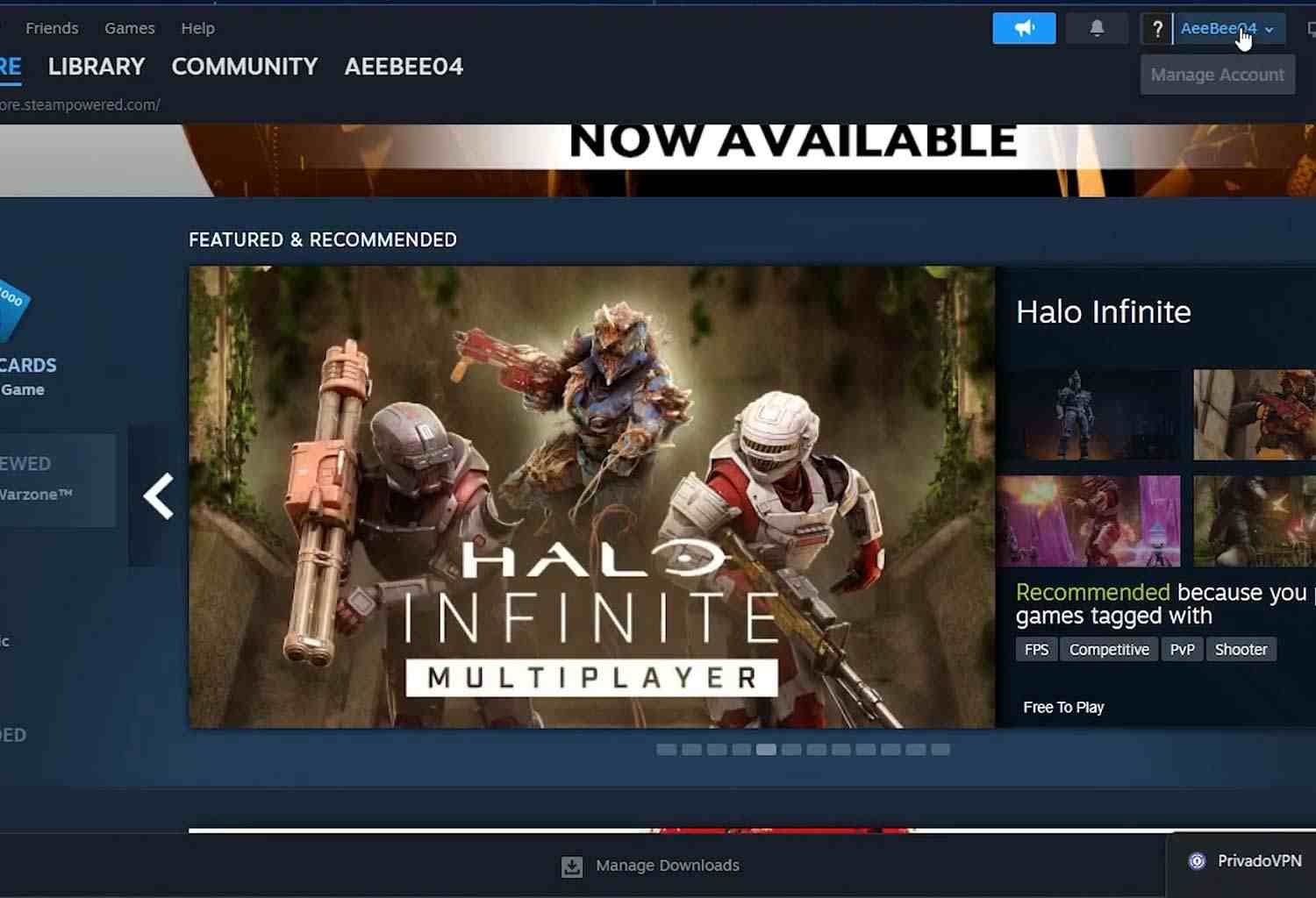Expand the AeeBee04 account dropdown
This screenshot has width=1316, height=898.
(x=1228, y=29)
